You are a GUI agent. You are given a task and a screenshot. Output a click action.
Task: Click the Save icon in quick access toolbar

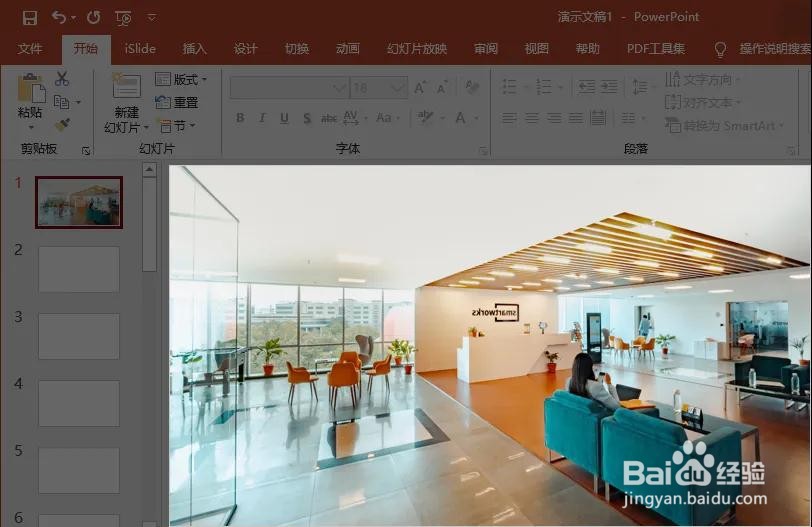pyautogui.click(x=30, y=18)
